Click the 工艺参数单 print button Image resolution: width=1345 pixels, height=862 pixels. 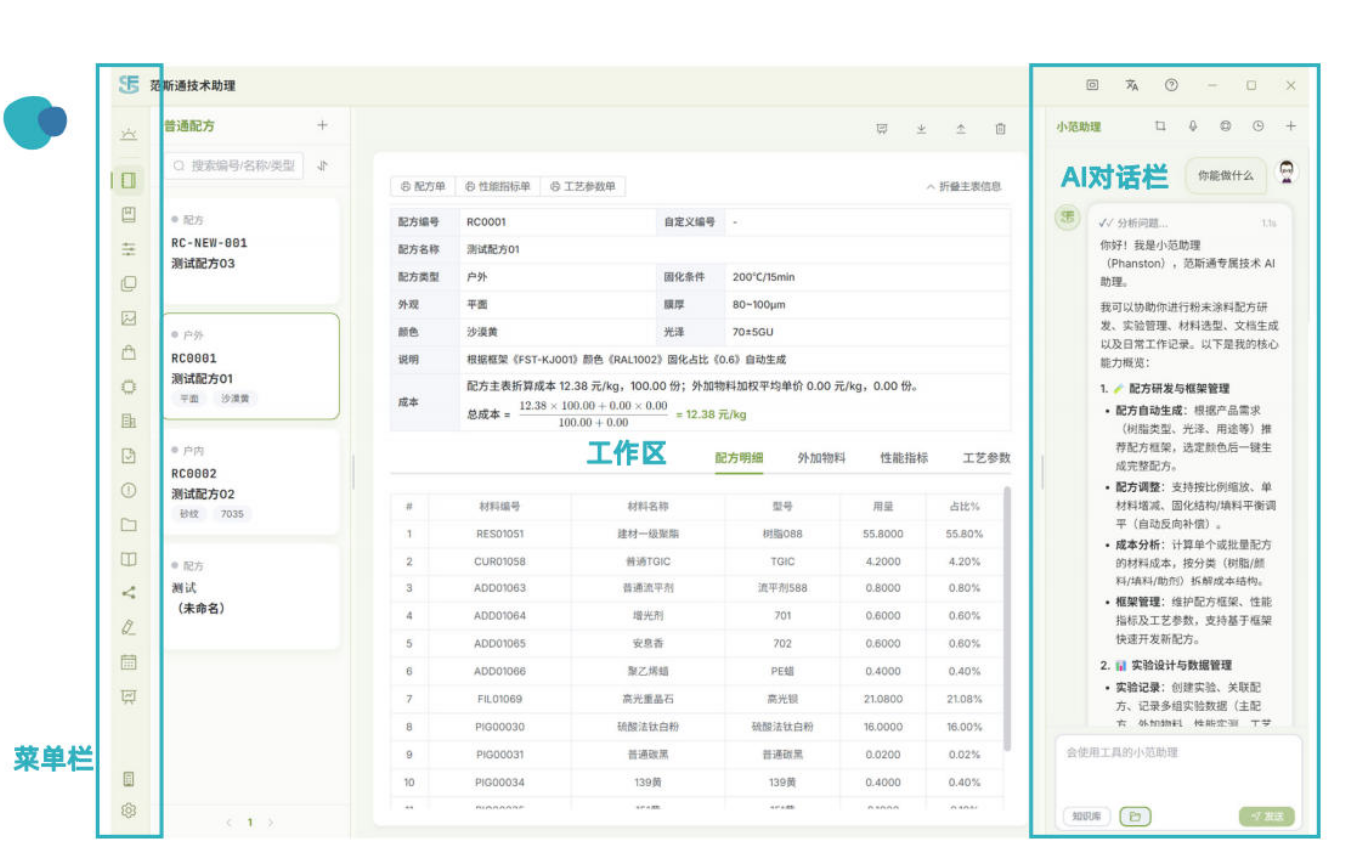click(583, 186)
